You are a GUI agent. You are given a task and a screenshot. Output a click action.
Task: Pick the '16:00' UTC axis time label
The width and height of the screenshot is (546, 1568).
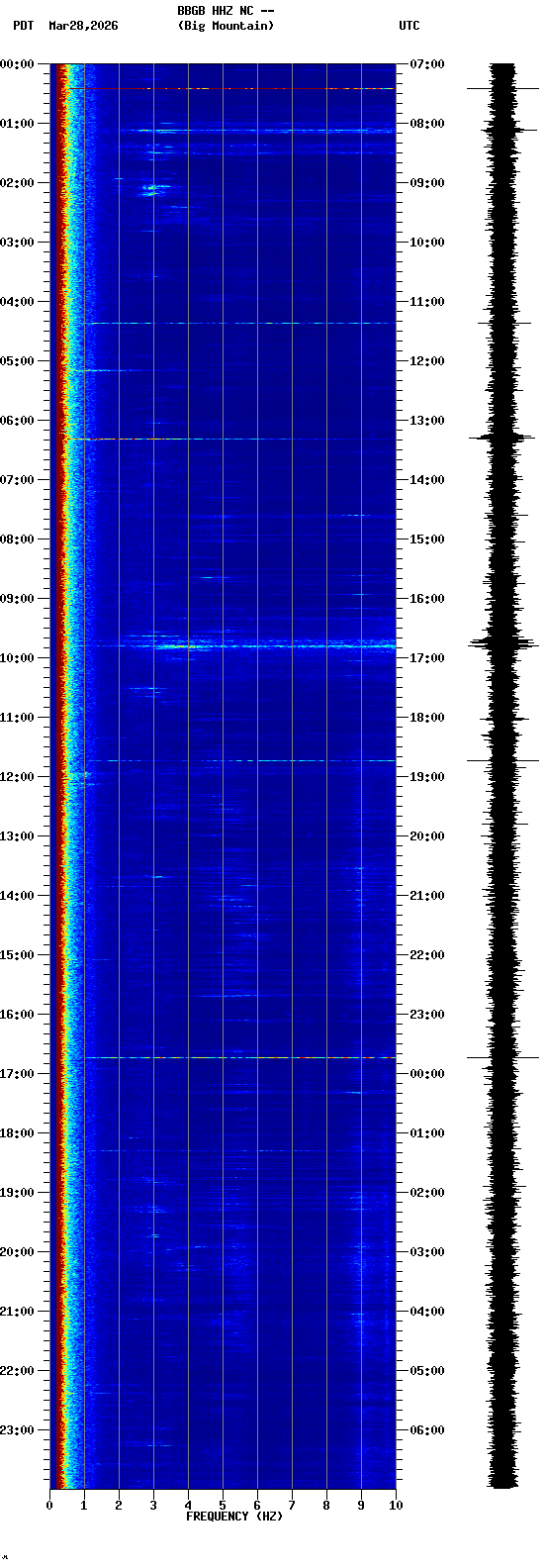point(426,599)
